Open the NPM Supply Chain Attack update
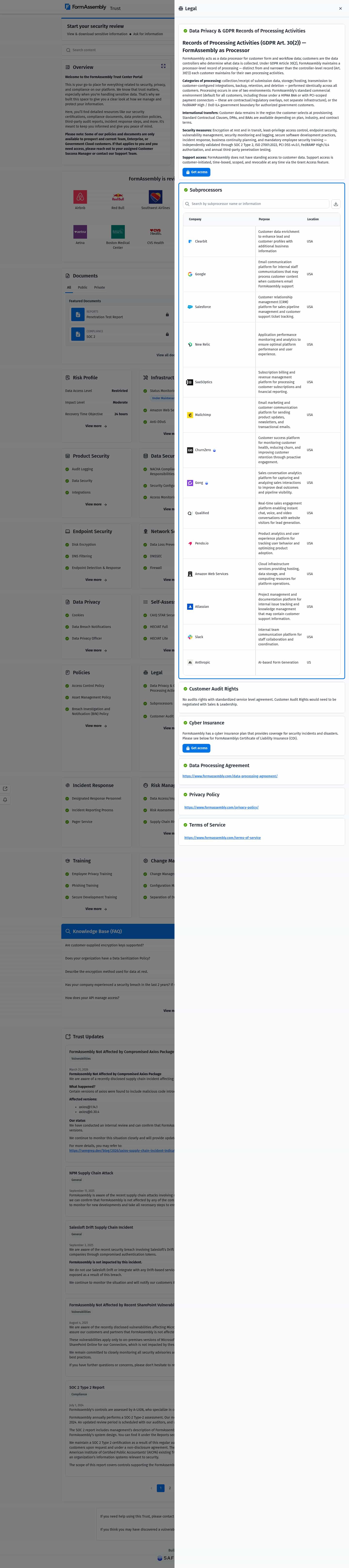 coord(91,1173)
